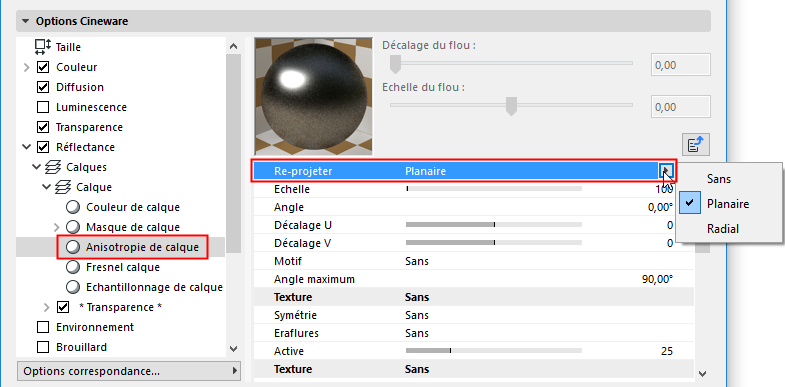
Task: Select the Angle maximum row
Action: (x=474, y=279)
